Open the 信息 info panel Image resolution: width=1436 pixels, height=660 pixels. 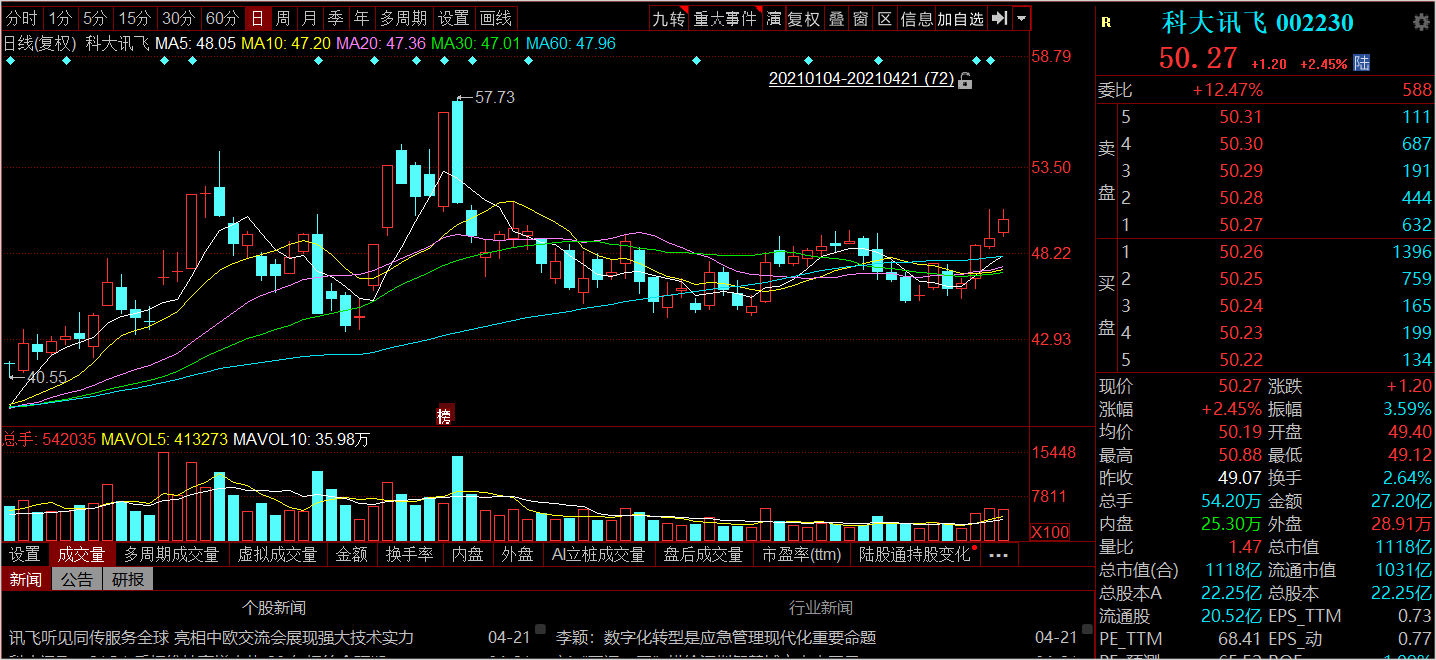coord(916,18)
